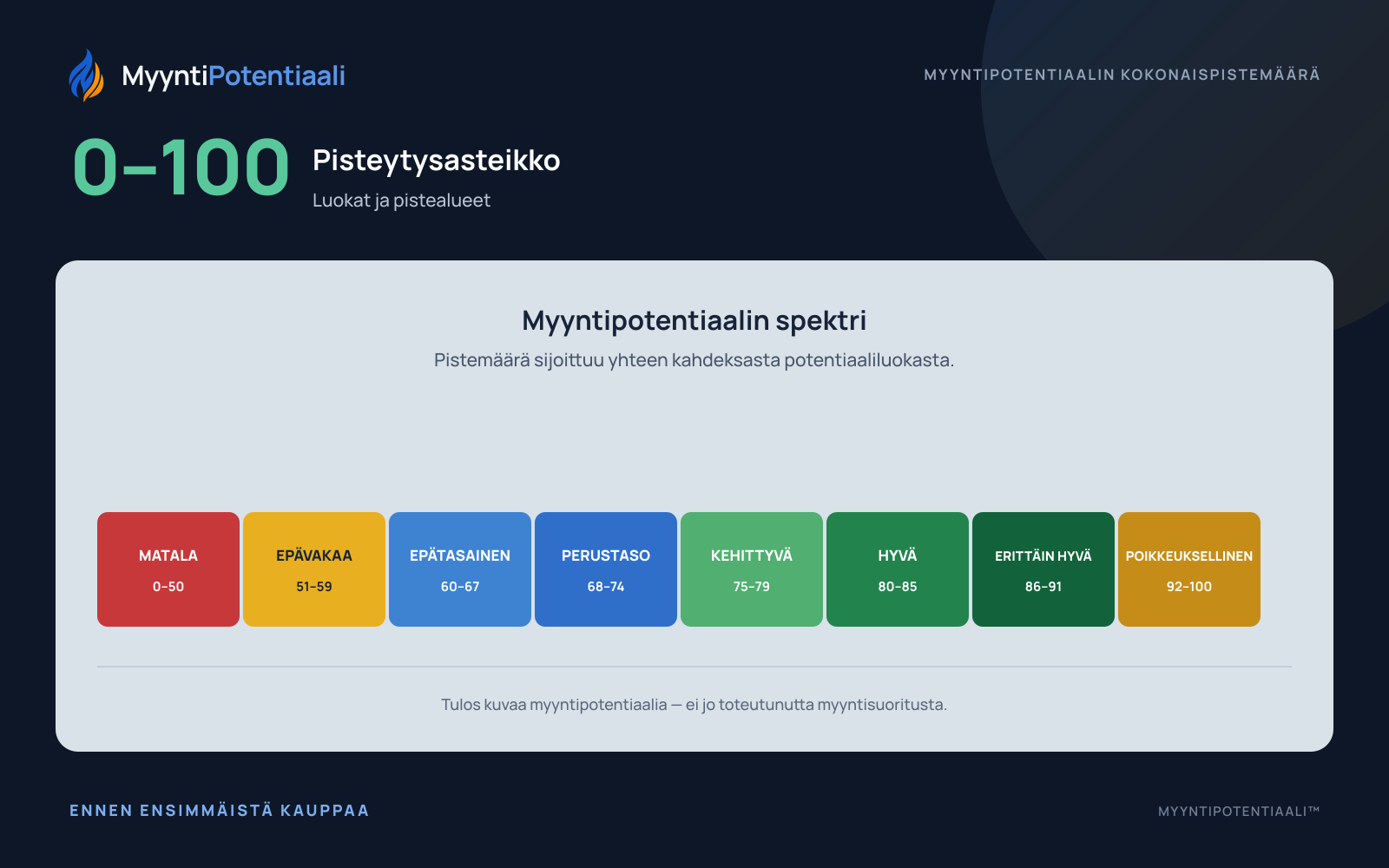This screenshot has width=1389, height=868.
Task: Click the large 0–100 score heading
Action: 181,168
